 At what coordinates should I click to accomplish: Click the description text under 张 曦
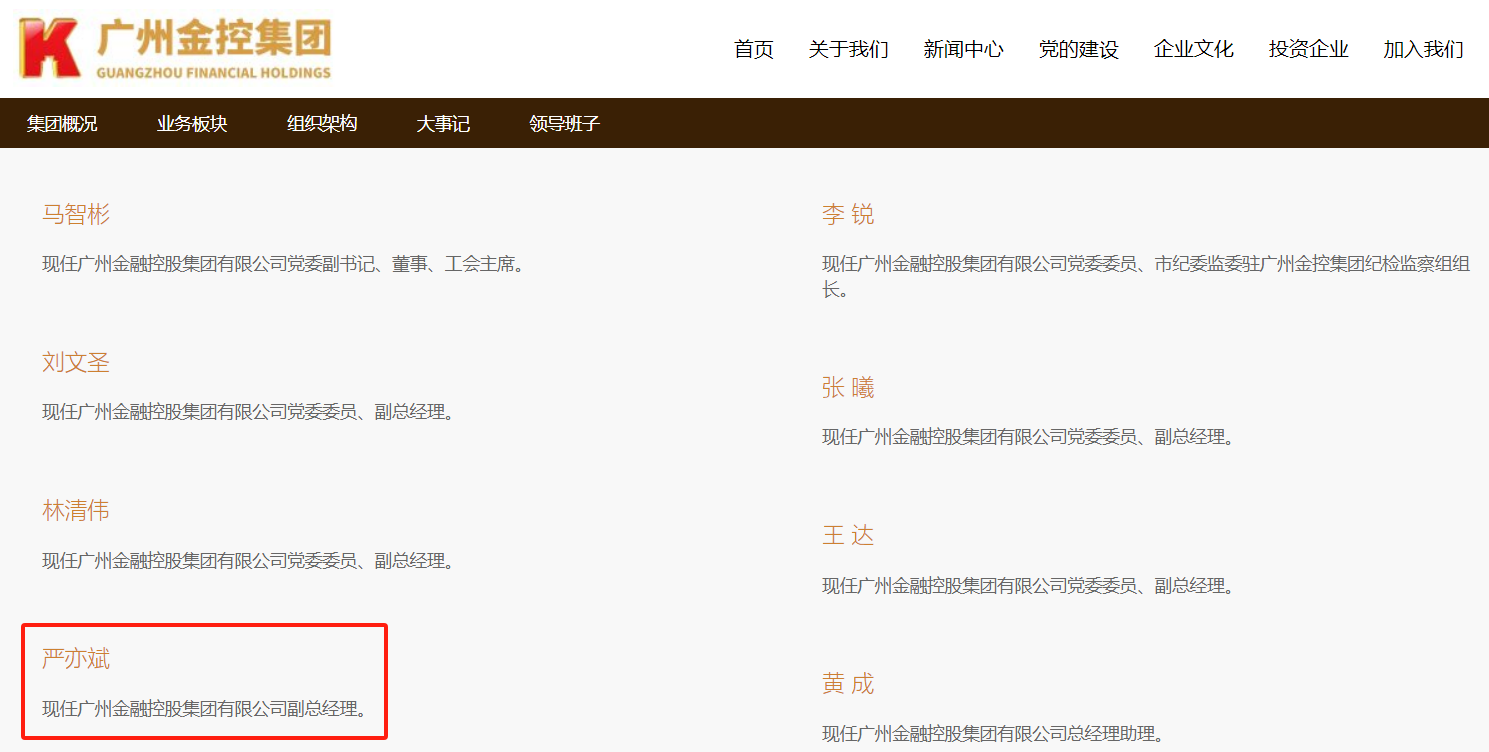click(x=1029, y=437)
